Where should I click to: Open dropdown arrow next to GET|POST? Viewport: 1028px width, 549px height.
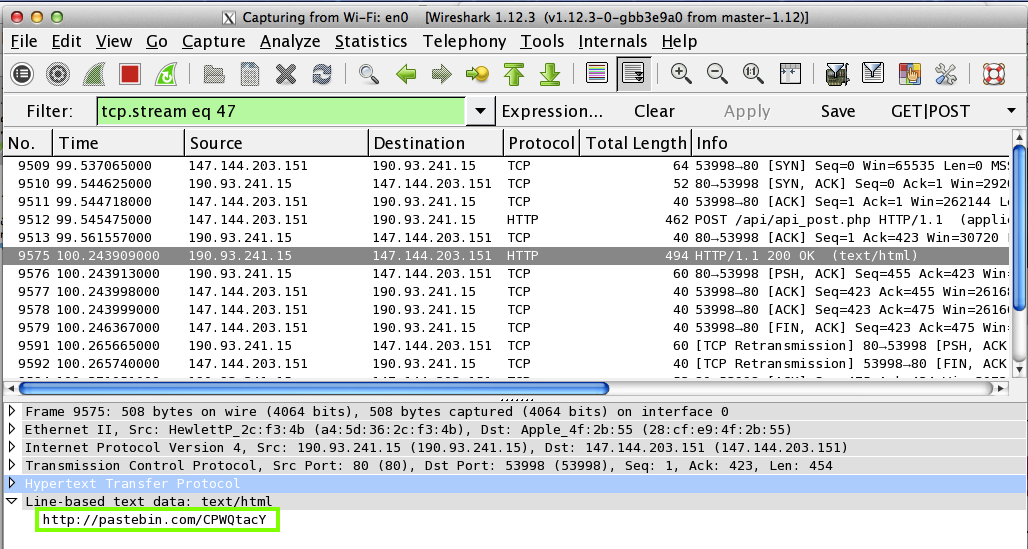pos(1012,111)
